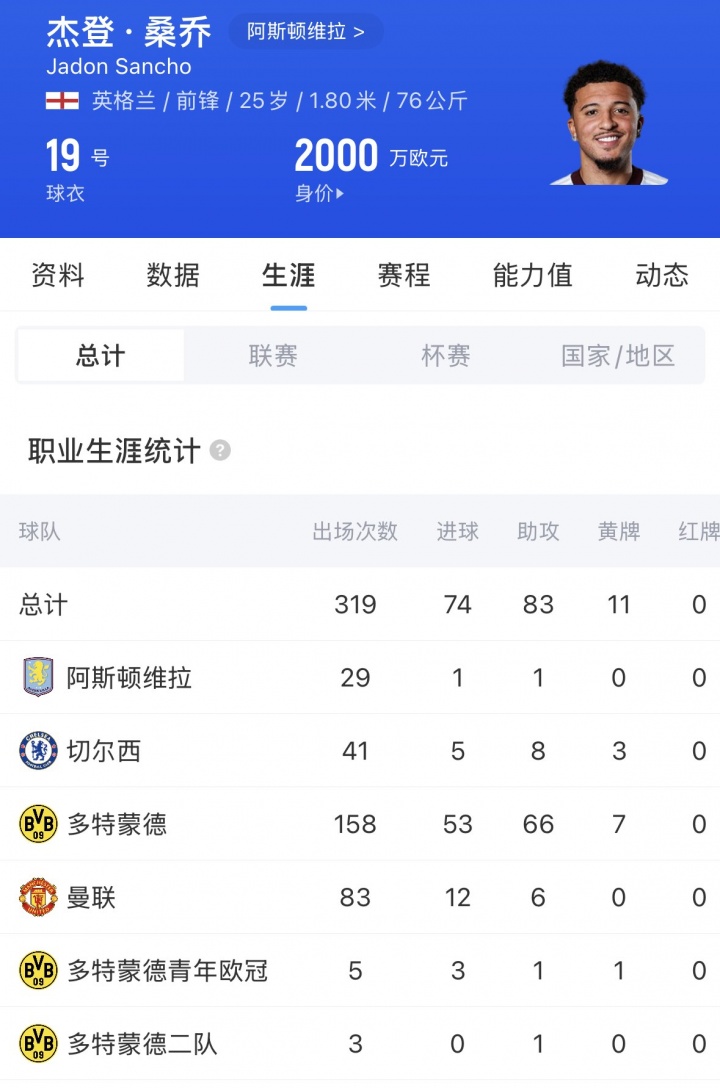Viewport: 720px width, 1088px height.
Task: Open the 阿斯顿维拉 team chevron pill
Action: coord(306,32)
